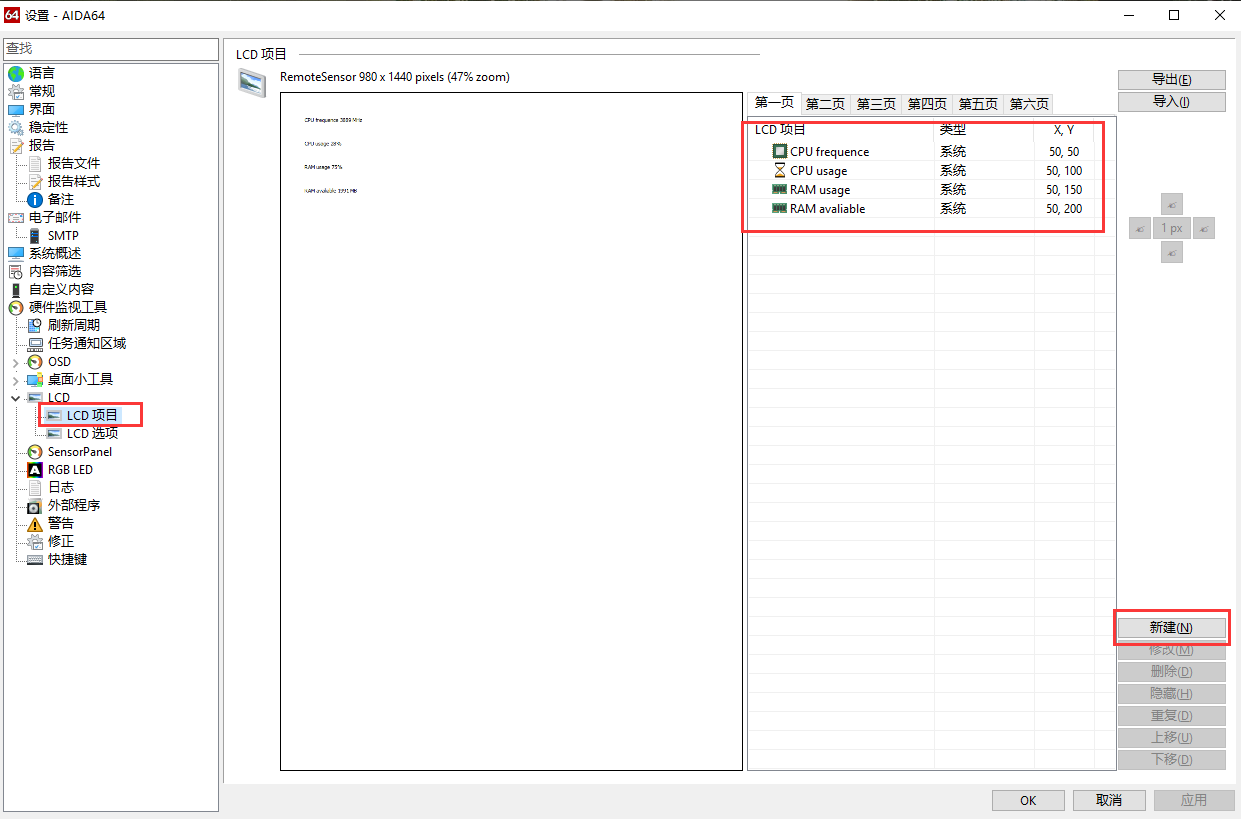This screenshot has height=819, width=1241.
Task: Click the SMTP server icon
Action: tap(35, 235)
